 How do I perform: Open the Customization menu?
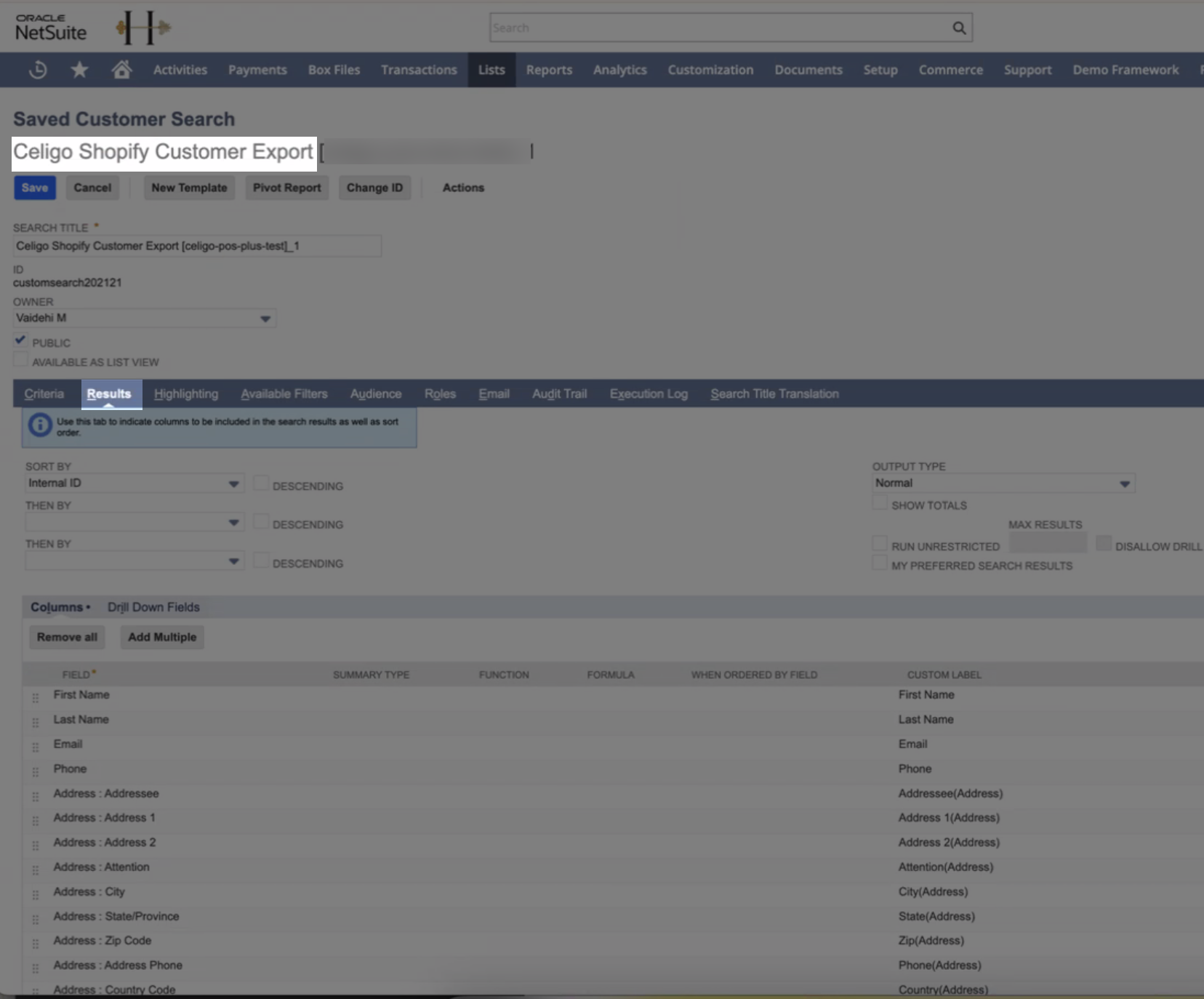[710, 70]
